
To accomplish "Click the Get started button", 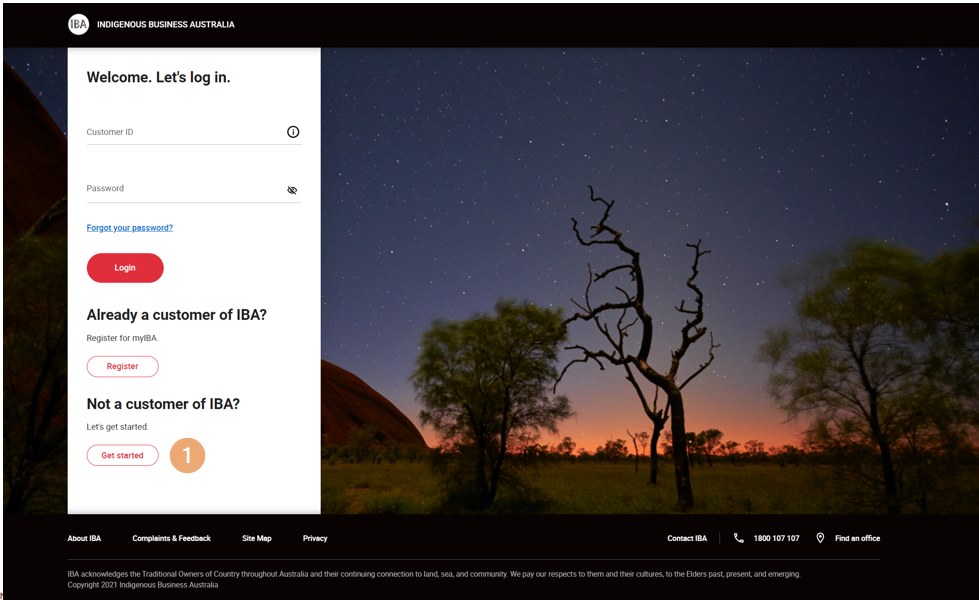I will click(x=122, y=455).
